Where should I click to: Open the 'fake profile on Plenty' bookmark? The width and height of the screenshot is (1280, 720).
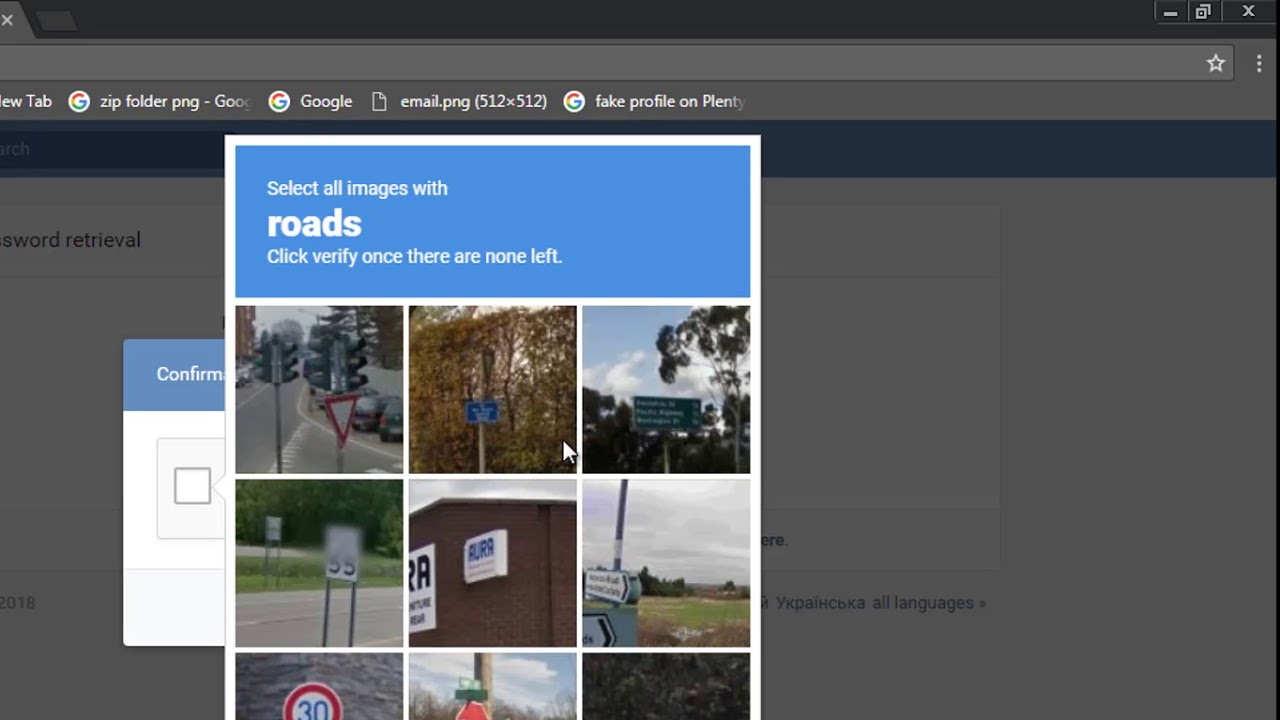coord(654,101)
